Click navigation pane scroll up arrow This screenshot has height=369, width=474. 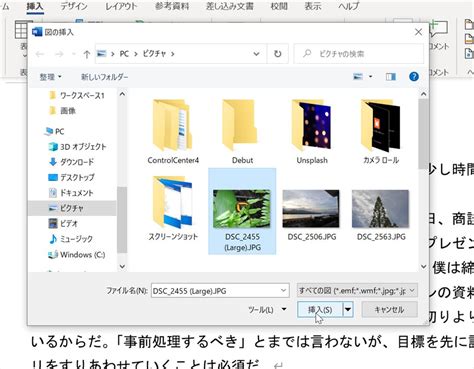tap(122, 94)
